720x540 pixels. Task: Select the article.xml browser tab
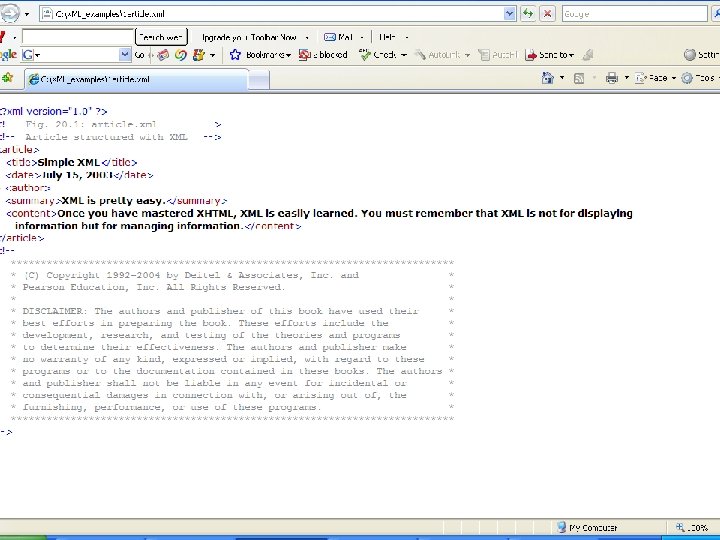click(136, 79)
